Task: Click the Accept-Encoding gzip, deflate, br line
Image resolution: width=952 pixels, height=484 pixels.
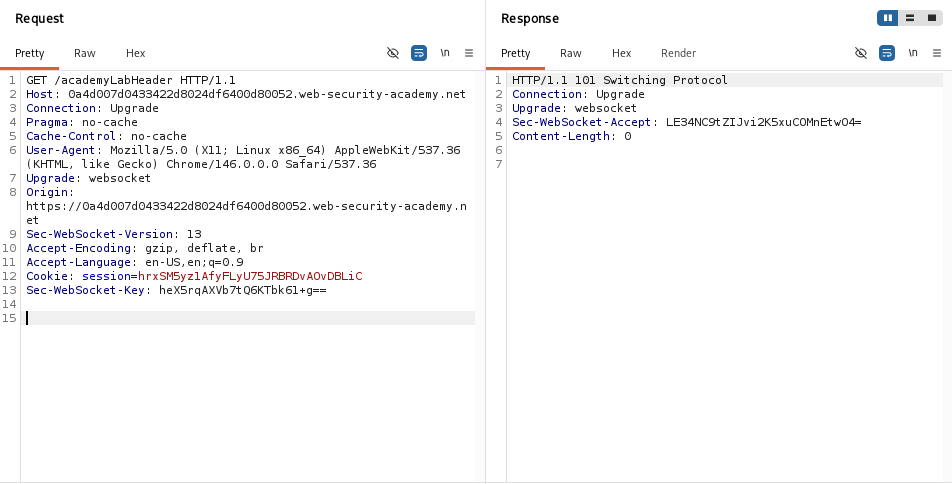Action: pyautogui.click(x=144, y=248)
